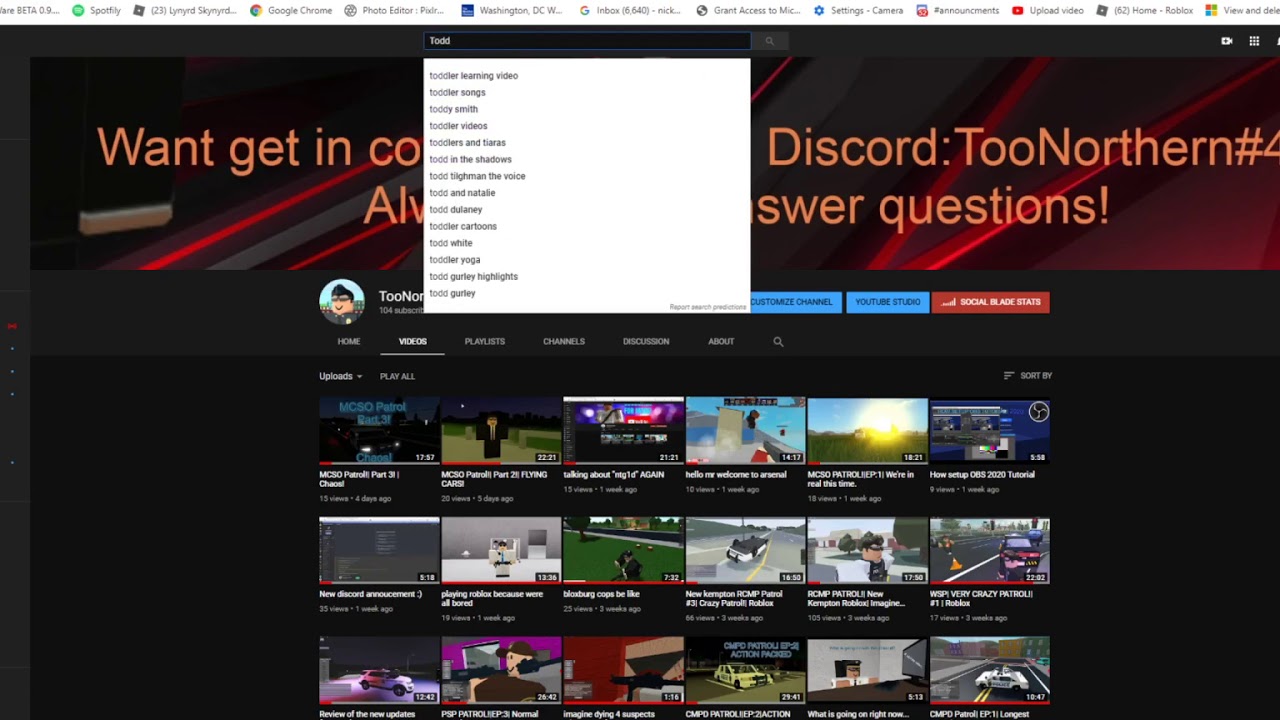Open the #announcments bookmark
This screenshot has width=1280, height=720.
coord(957,11)
